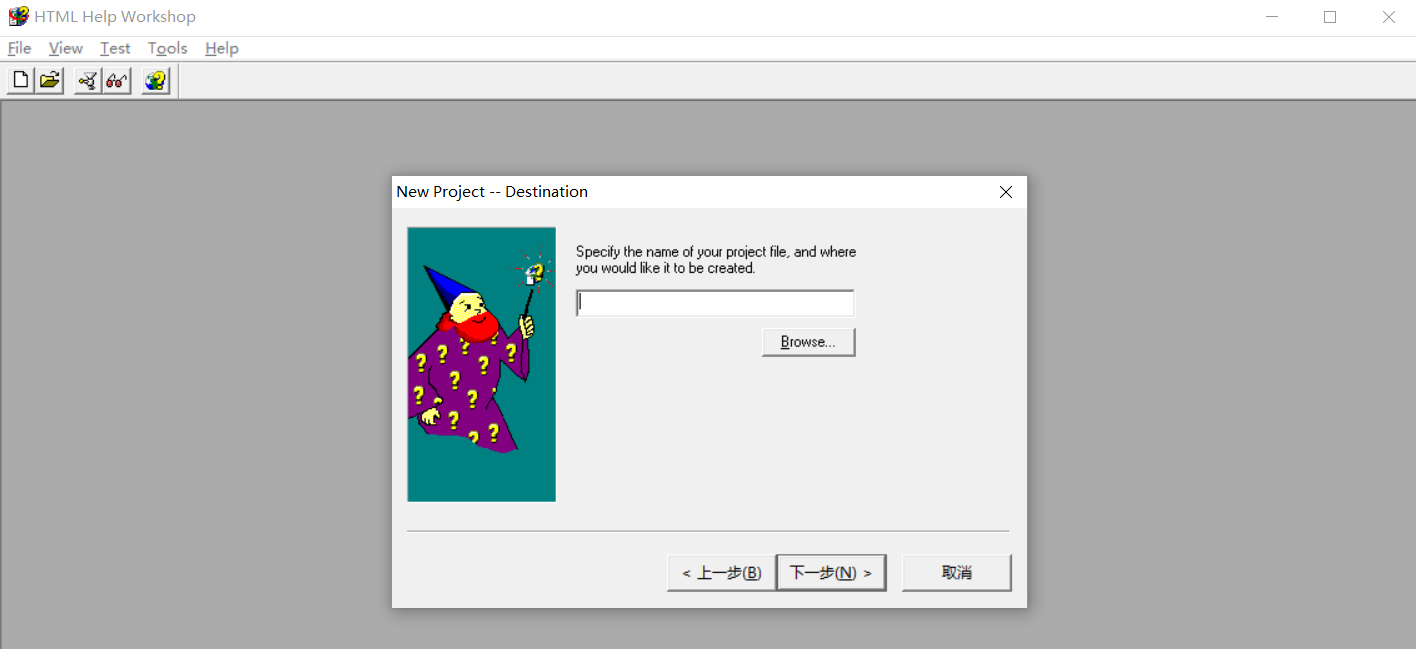1416x649 pixels.
Task: Click the View Compiled File glasses icon
Action: pos(116,80)
